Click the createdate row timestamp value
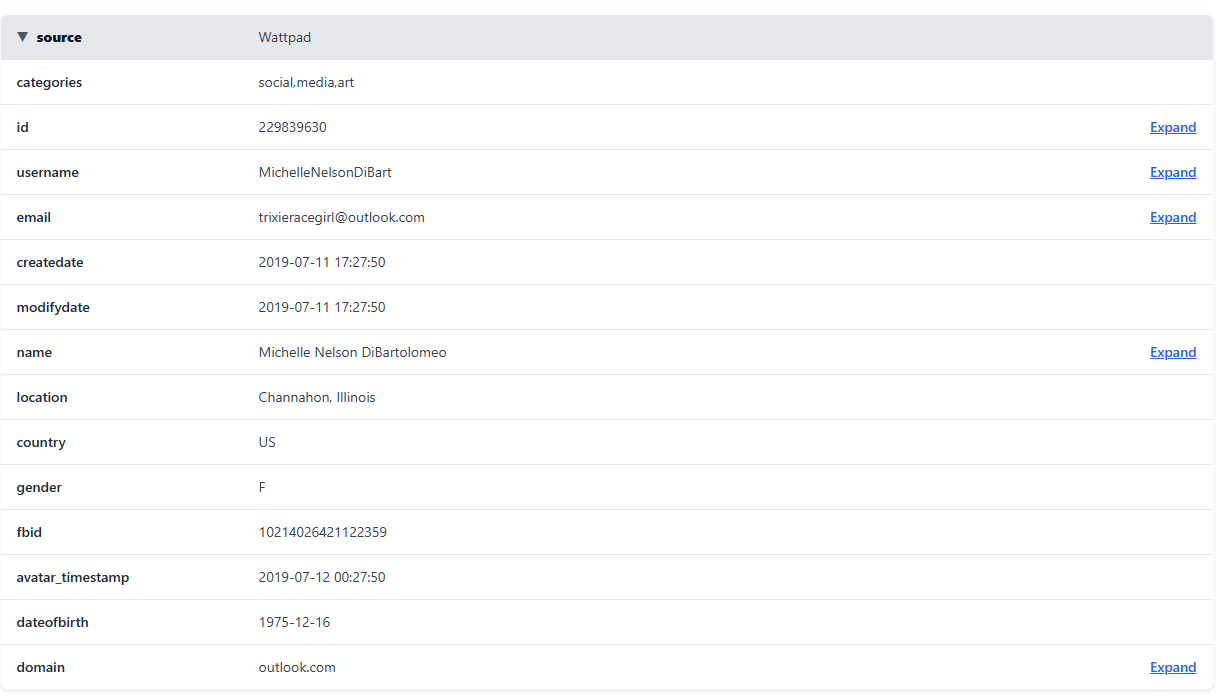1218x696 pixels. 322,262
